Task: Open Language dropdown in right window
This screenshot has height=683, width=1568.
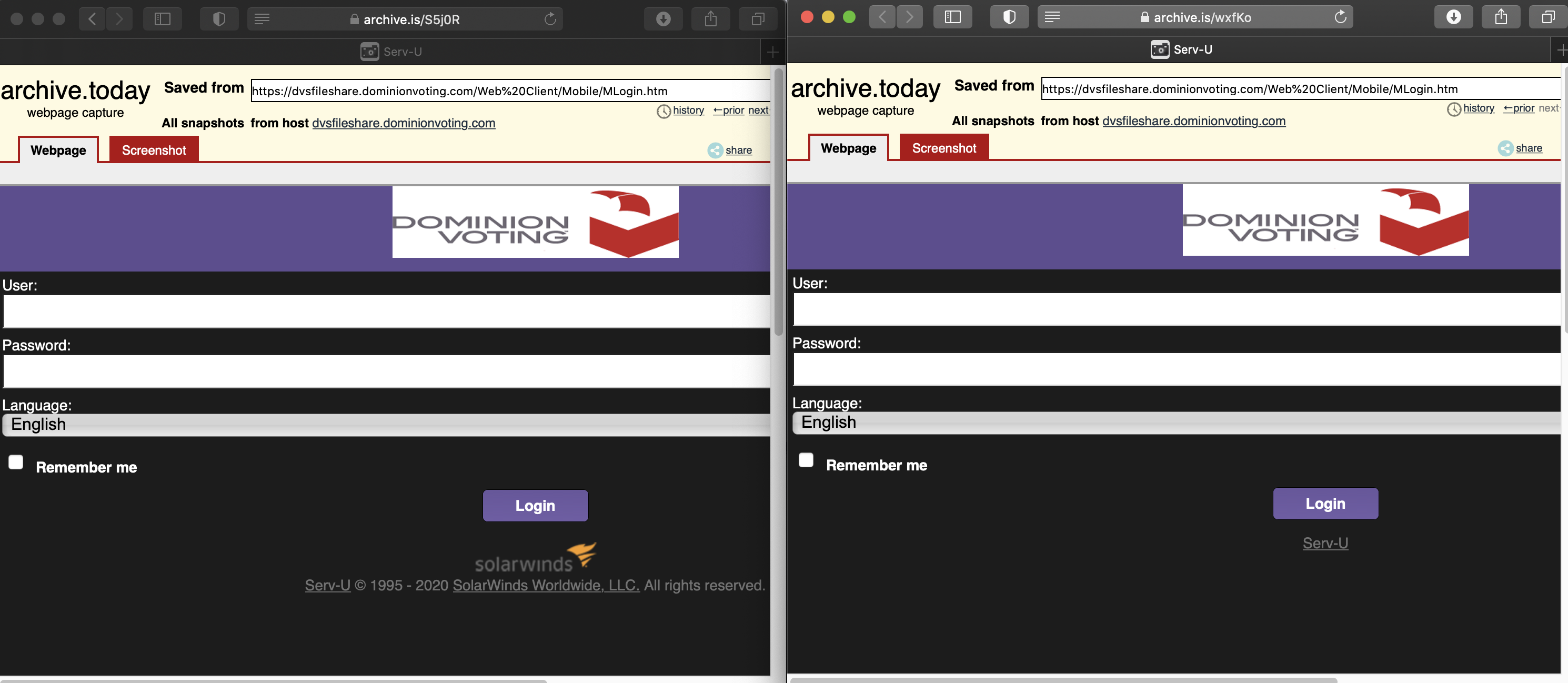Action: pos(1176,423)
